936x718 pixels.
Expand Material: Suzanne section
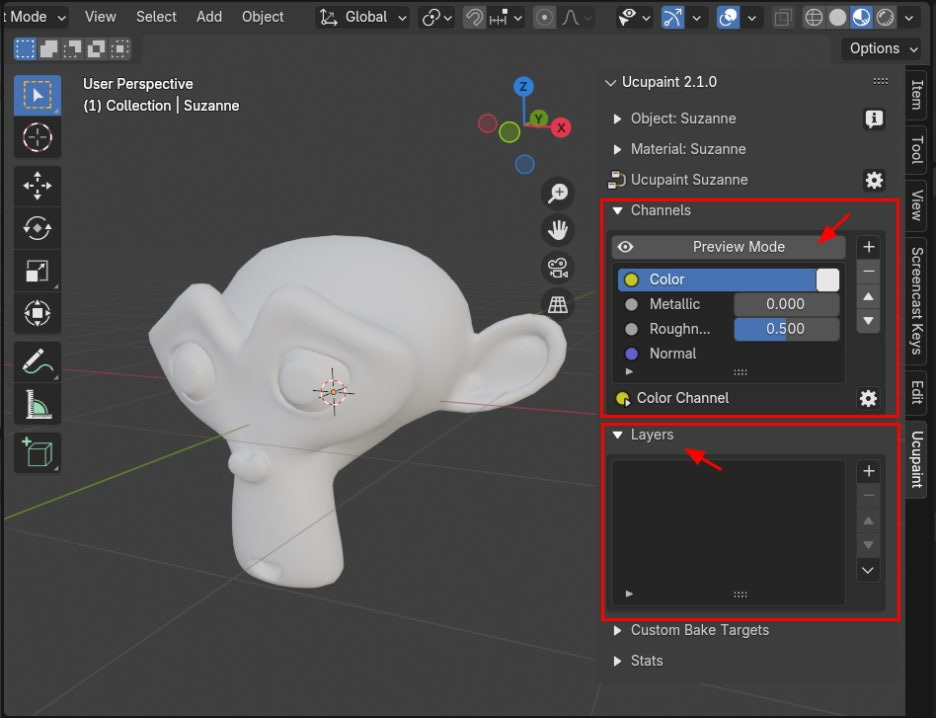[617, 149]
